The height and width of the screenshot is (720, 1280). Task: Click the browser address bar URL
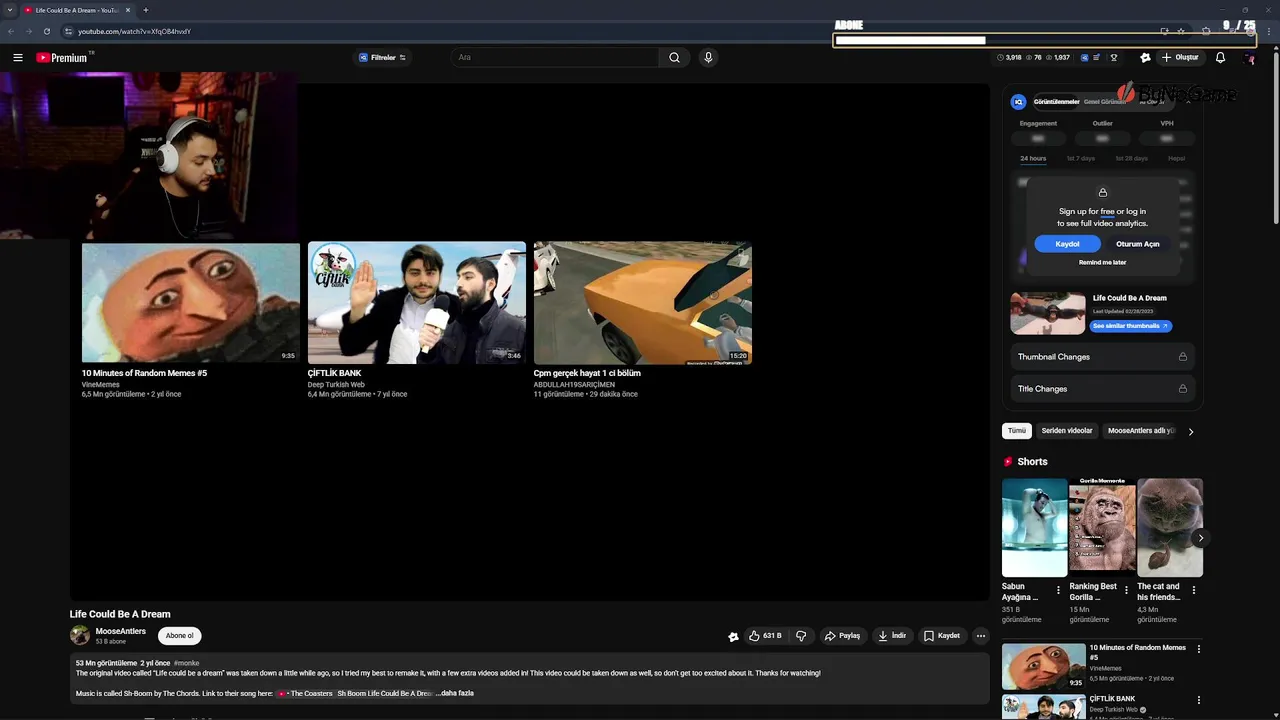pyautogui.click(x=134, y=31)
